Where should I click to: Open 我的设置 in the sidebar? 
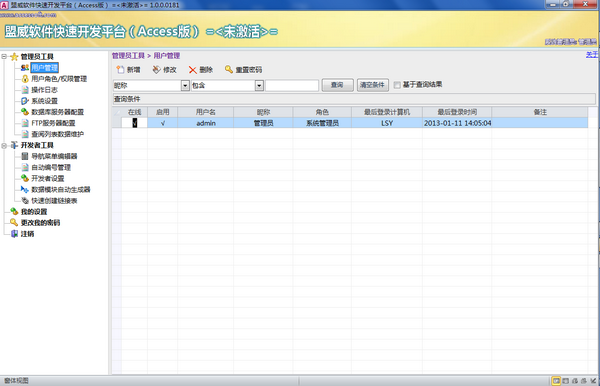tap(34, 212)
